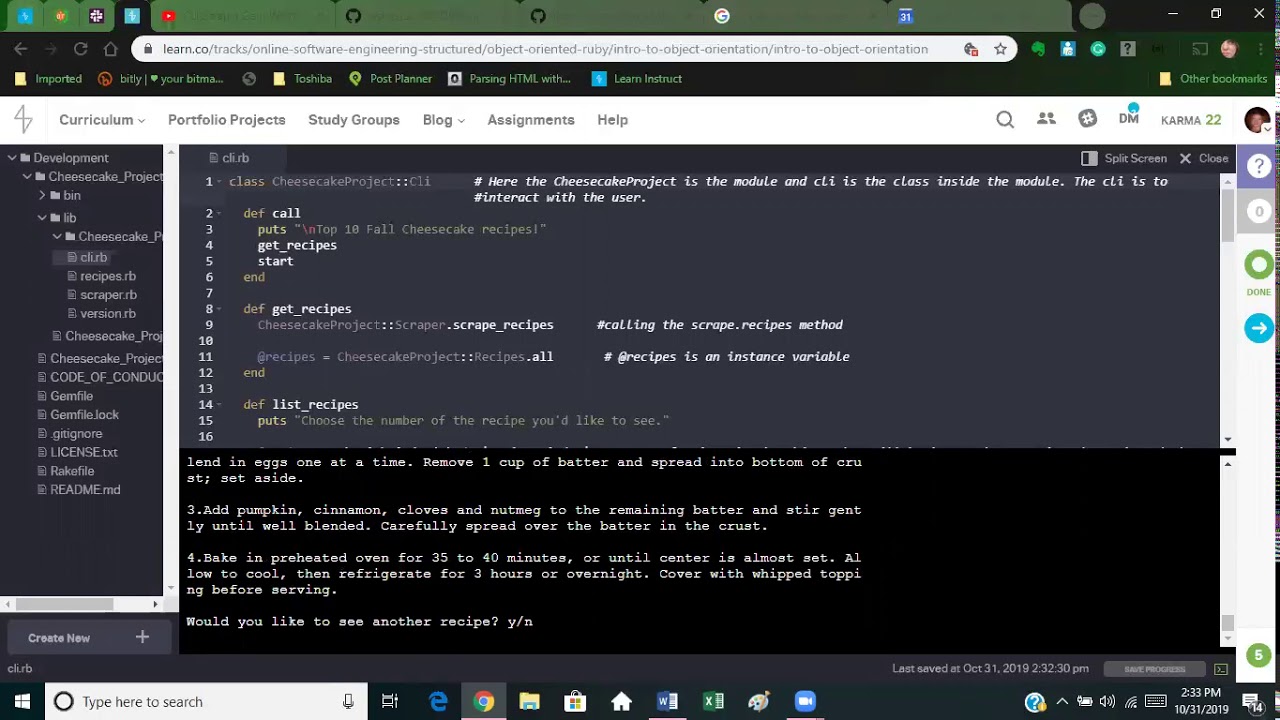This screenshot has height=720, width=1280.
Task: Click the green DONE circle icon
Action: (1259, 265)
